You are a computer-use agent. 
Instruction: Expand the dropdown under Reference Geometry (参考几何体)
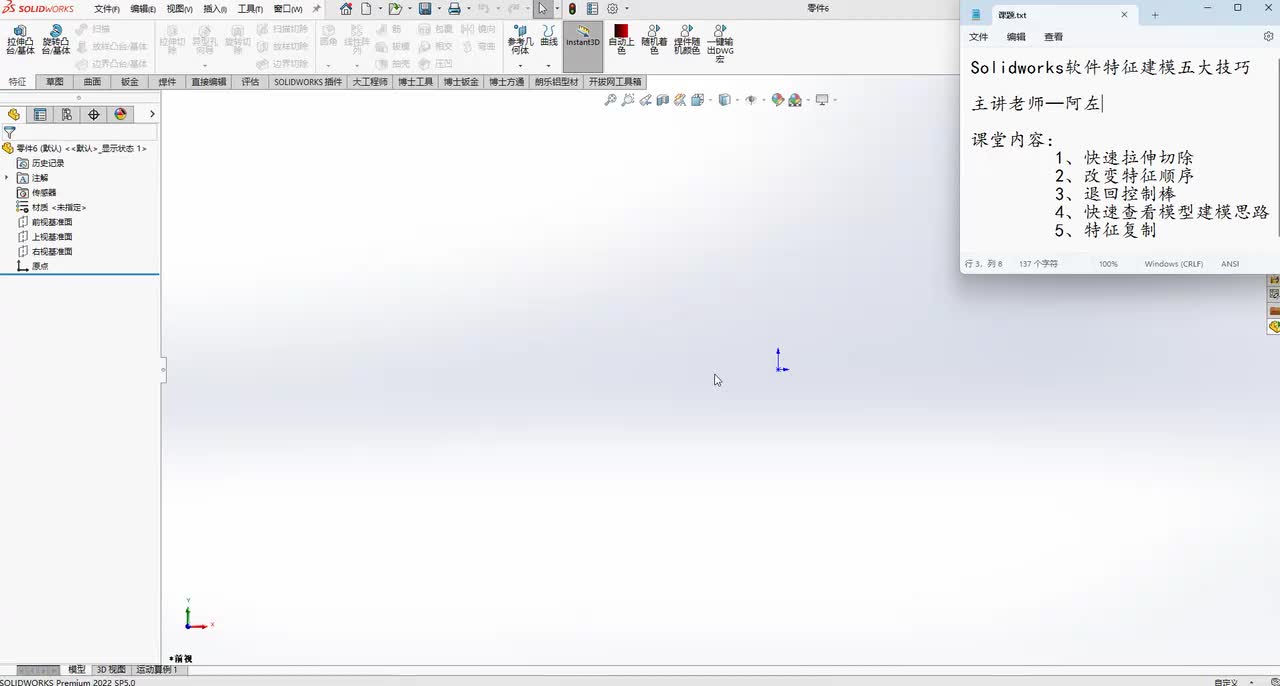pos(519,66)
